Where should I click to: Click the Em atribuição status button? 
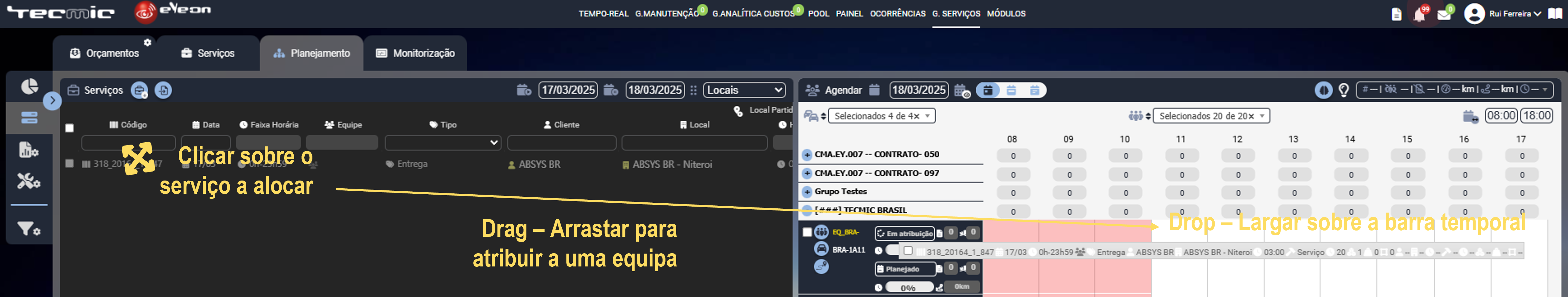click(x=905, y=234)
